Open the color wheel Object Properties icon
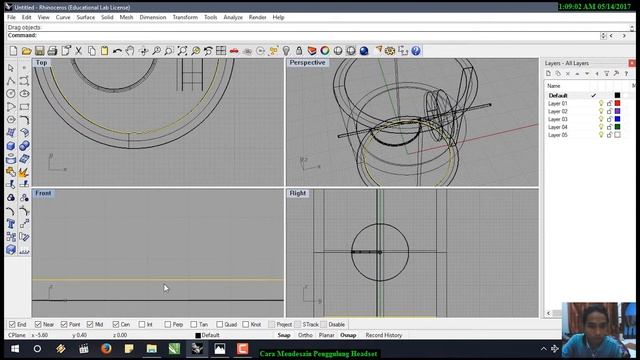Image resolution: width=640 pixels, height=360 pixels. [325, 51]
